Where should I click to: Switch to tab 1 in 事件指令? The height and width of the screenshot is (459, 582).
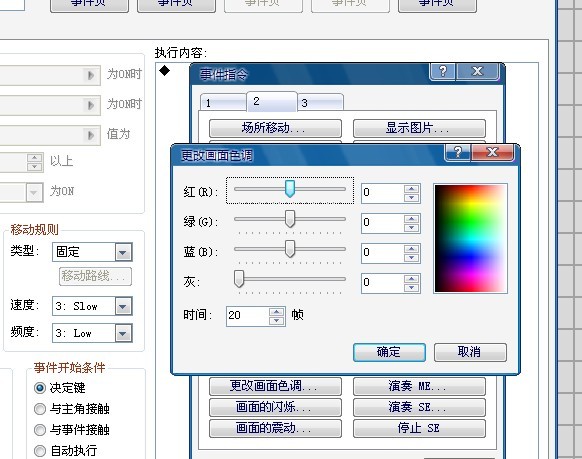click(223, 103)
